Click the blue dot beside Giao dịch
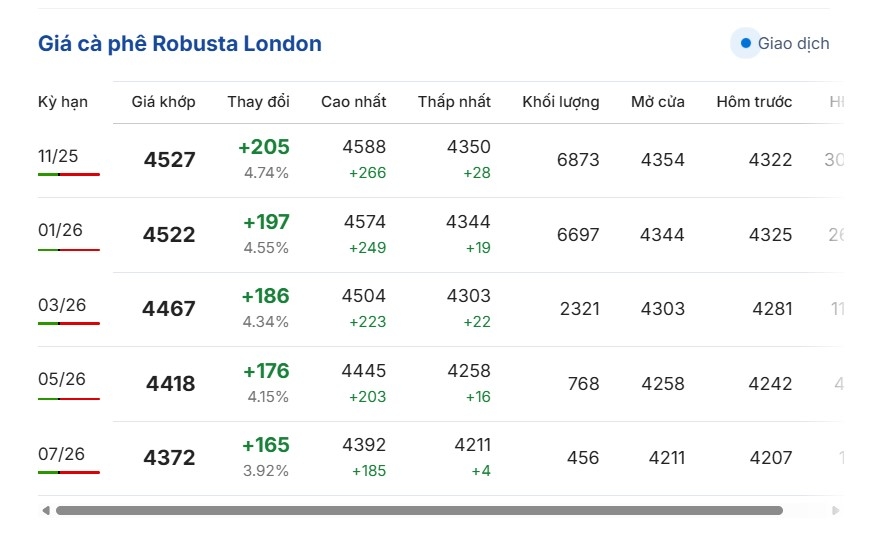Screen dimensions: 885x535 tap(745, 43)
